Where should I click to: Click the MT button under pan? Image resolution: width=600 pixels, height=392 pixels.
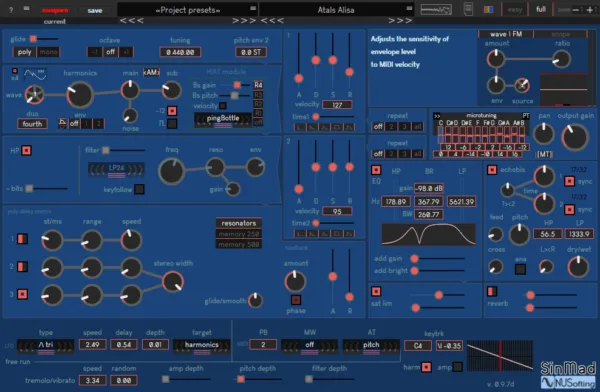coord(544,154)
